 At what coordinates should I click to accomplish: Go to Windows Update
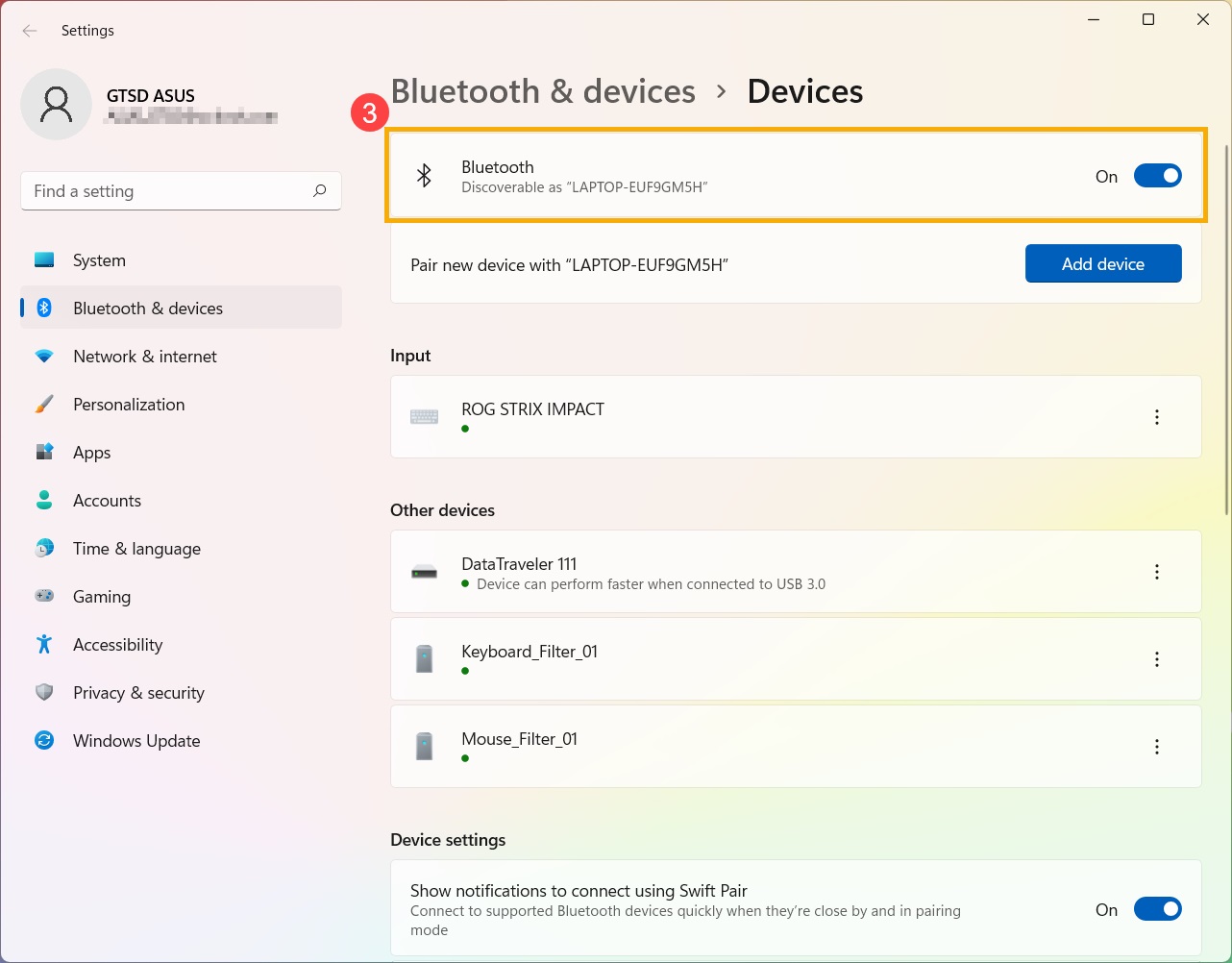tap(181, 741)
